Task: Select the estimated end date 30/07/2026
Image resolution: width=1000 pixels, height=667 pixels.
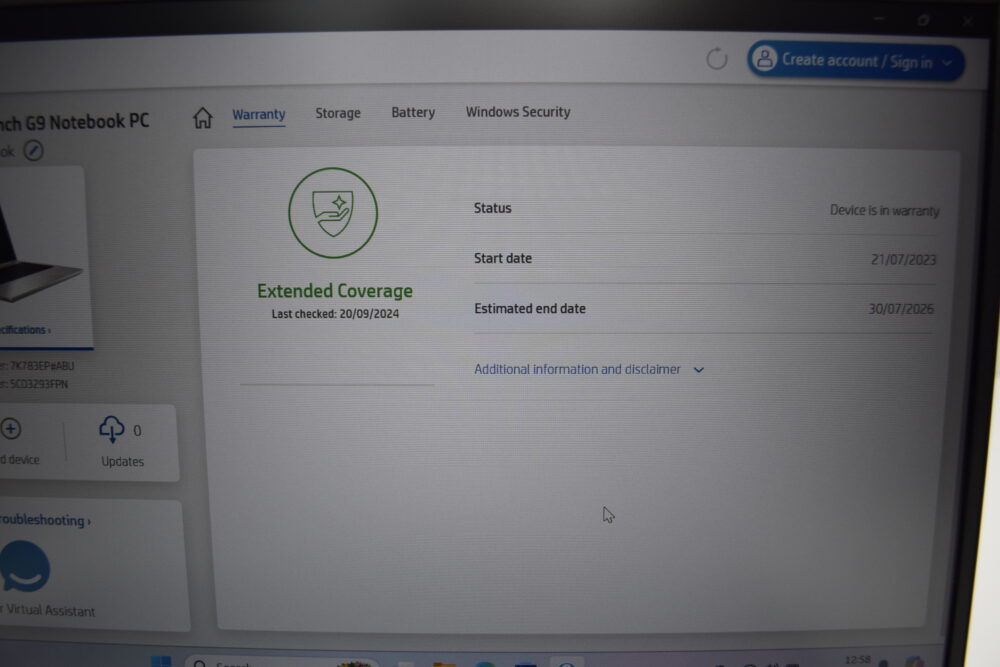Action: [901, 309]
